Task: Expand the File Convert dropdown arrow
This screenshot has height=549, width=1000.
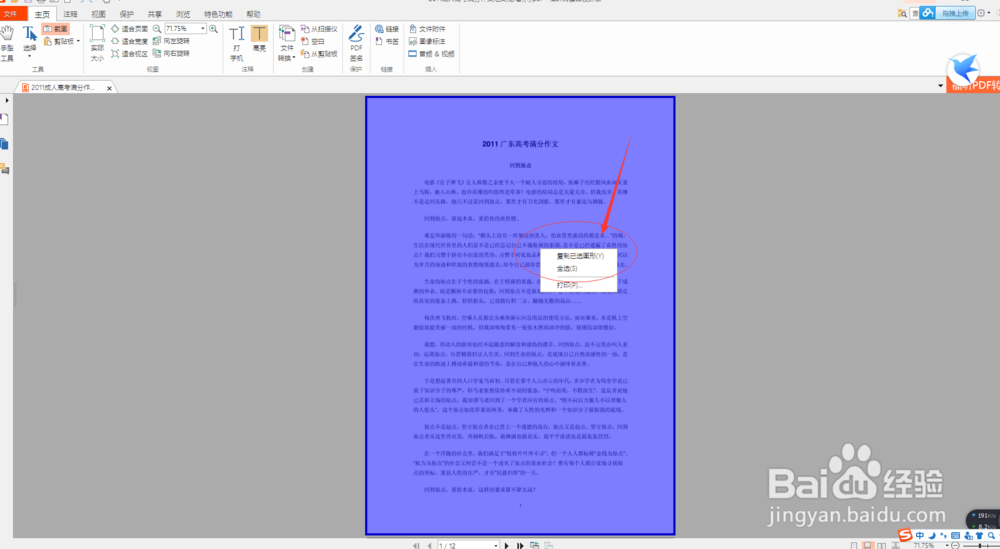Action: click(294, 58)
